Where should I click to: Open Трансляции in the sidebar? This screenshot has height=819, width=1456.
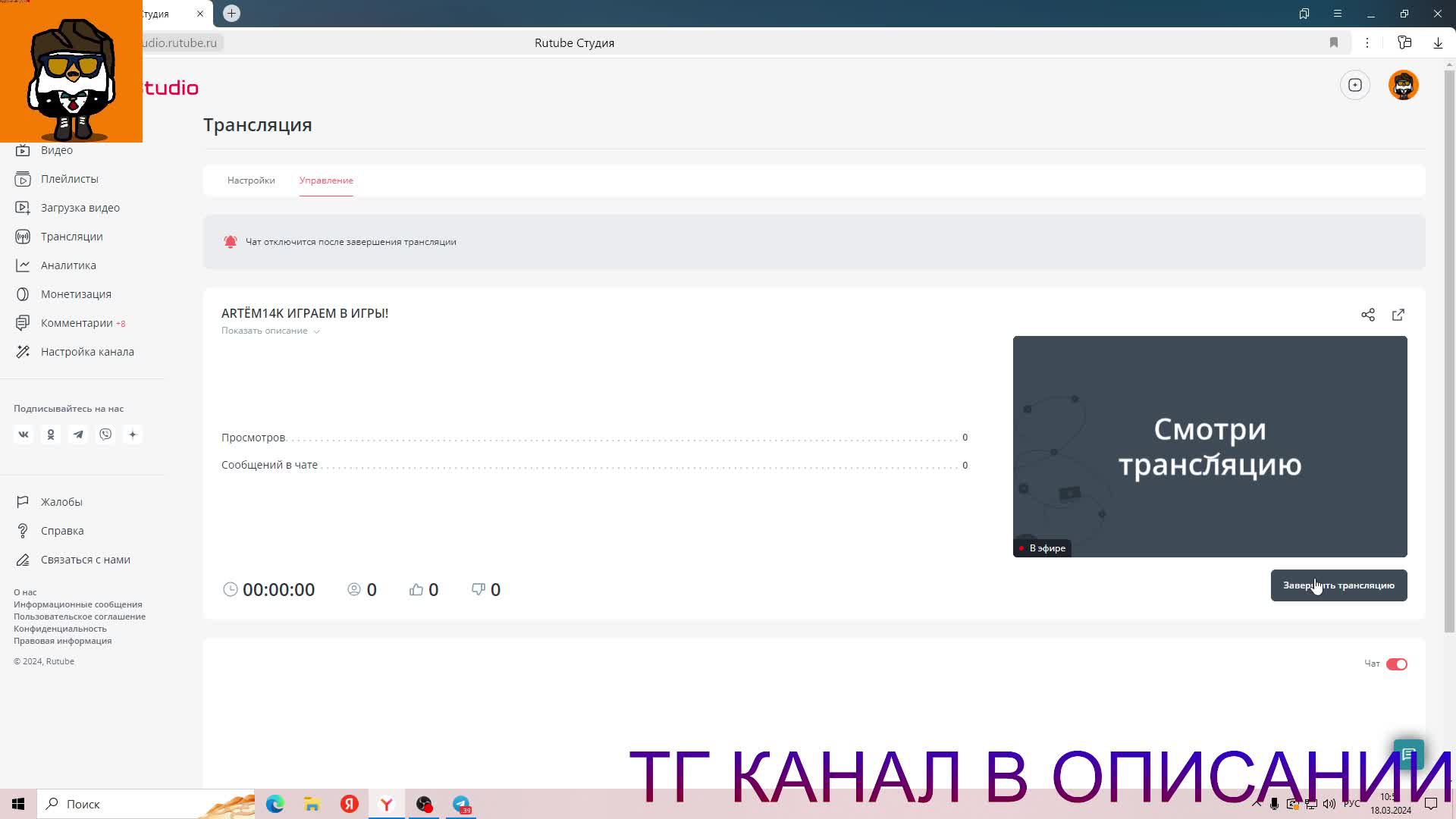point(60,237)
